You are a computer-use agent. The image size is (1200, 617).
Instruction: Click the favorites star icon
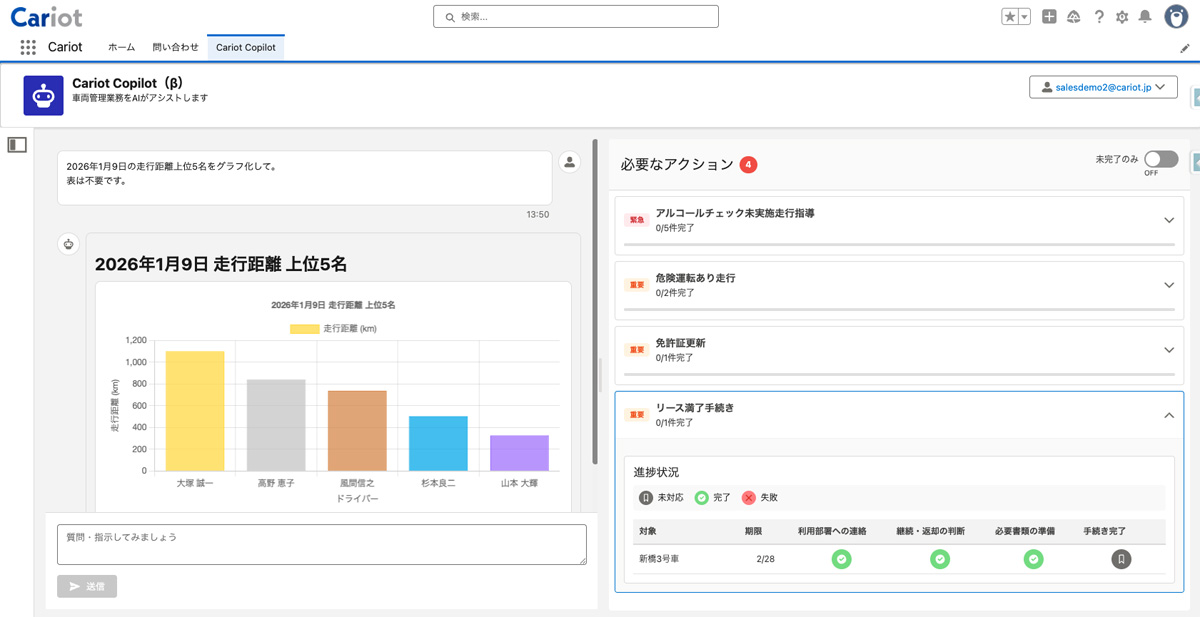click(x=1010, y=17)
